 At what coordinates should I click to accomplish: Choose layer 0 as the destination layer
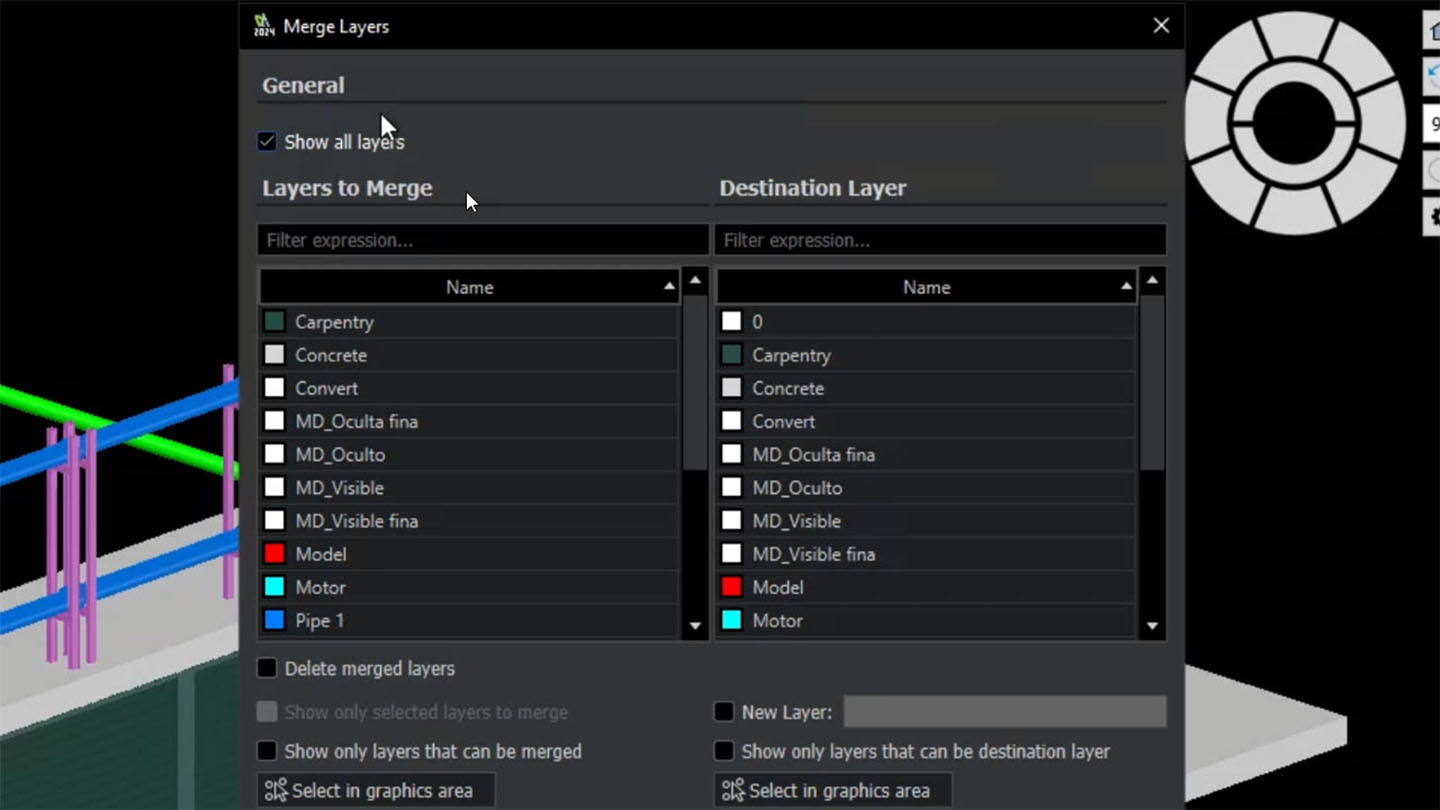click(926, 322)
